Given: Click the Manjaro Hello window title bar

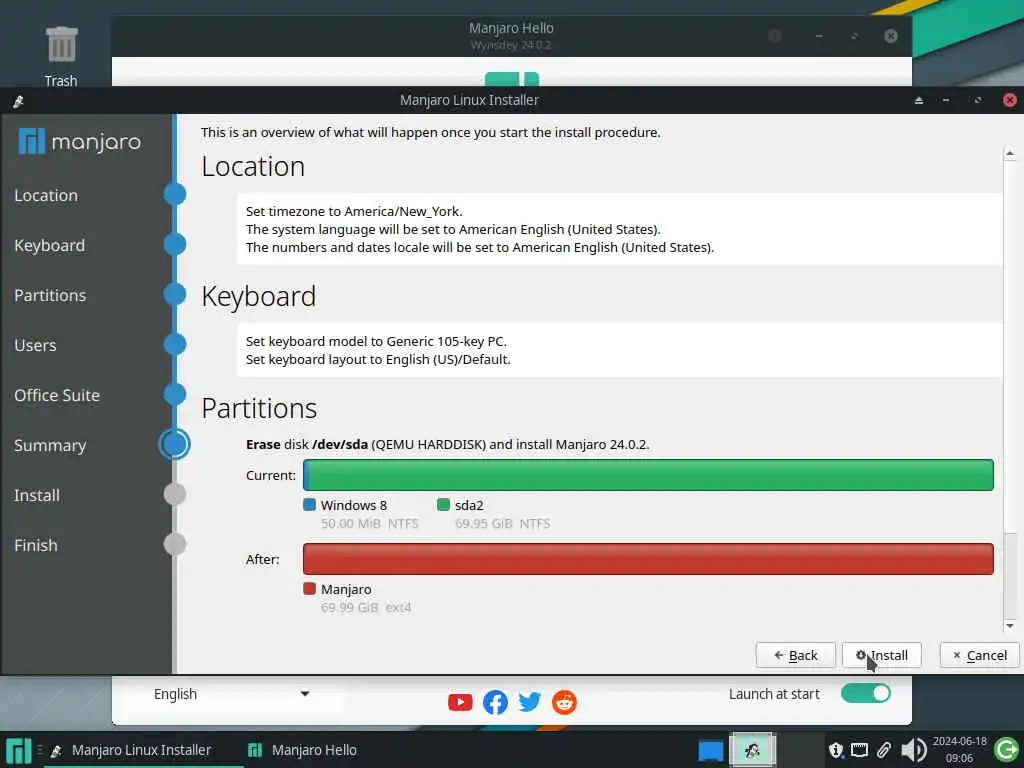Looking at the screenshot, I should 511,36.
